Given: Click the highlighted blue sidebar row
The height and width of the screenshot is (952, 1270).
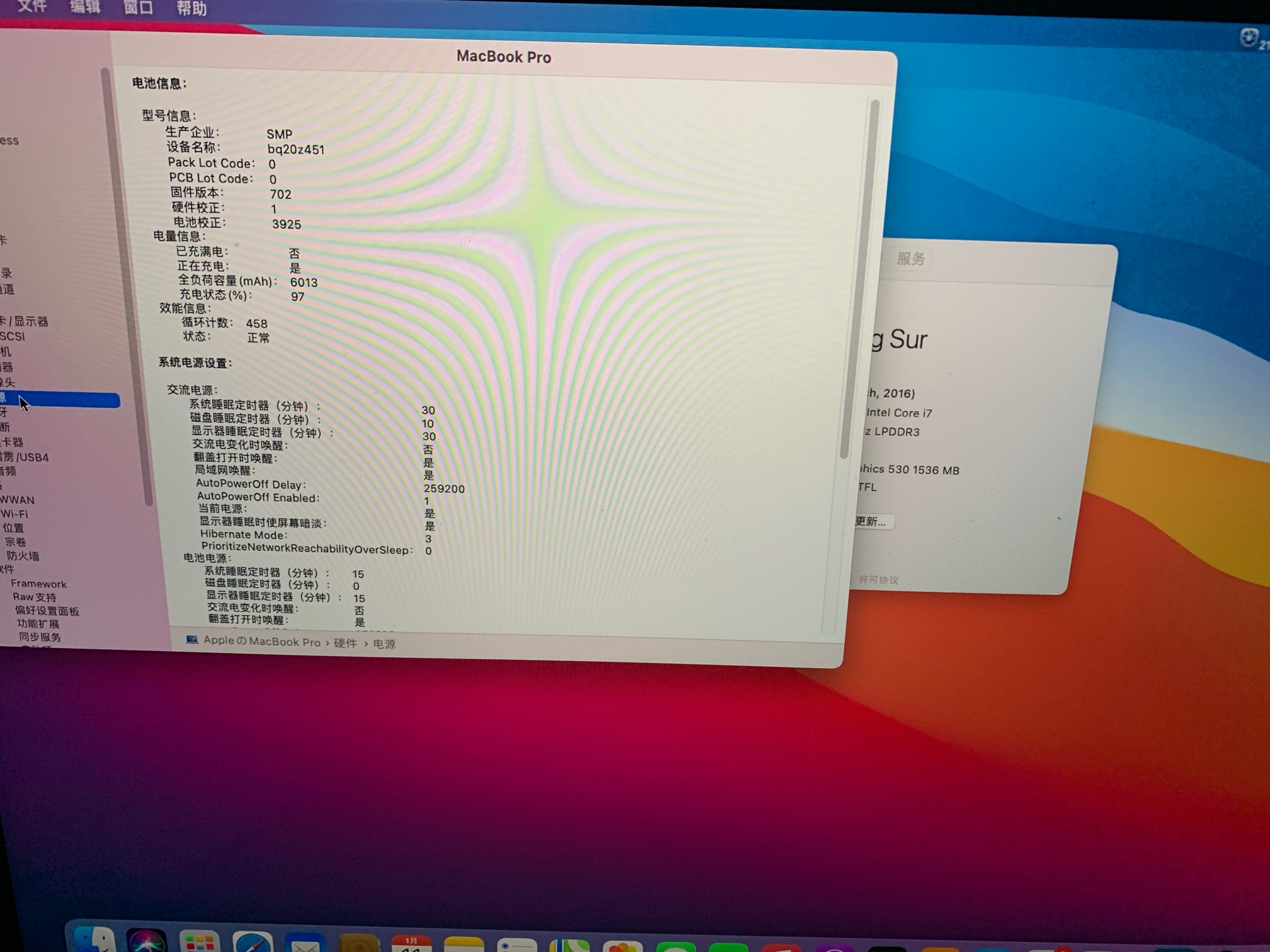Looking at the screenshot, I should click(x=60, y=399).
